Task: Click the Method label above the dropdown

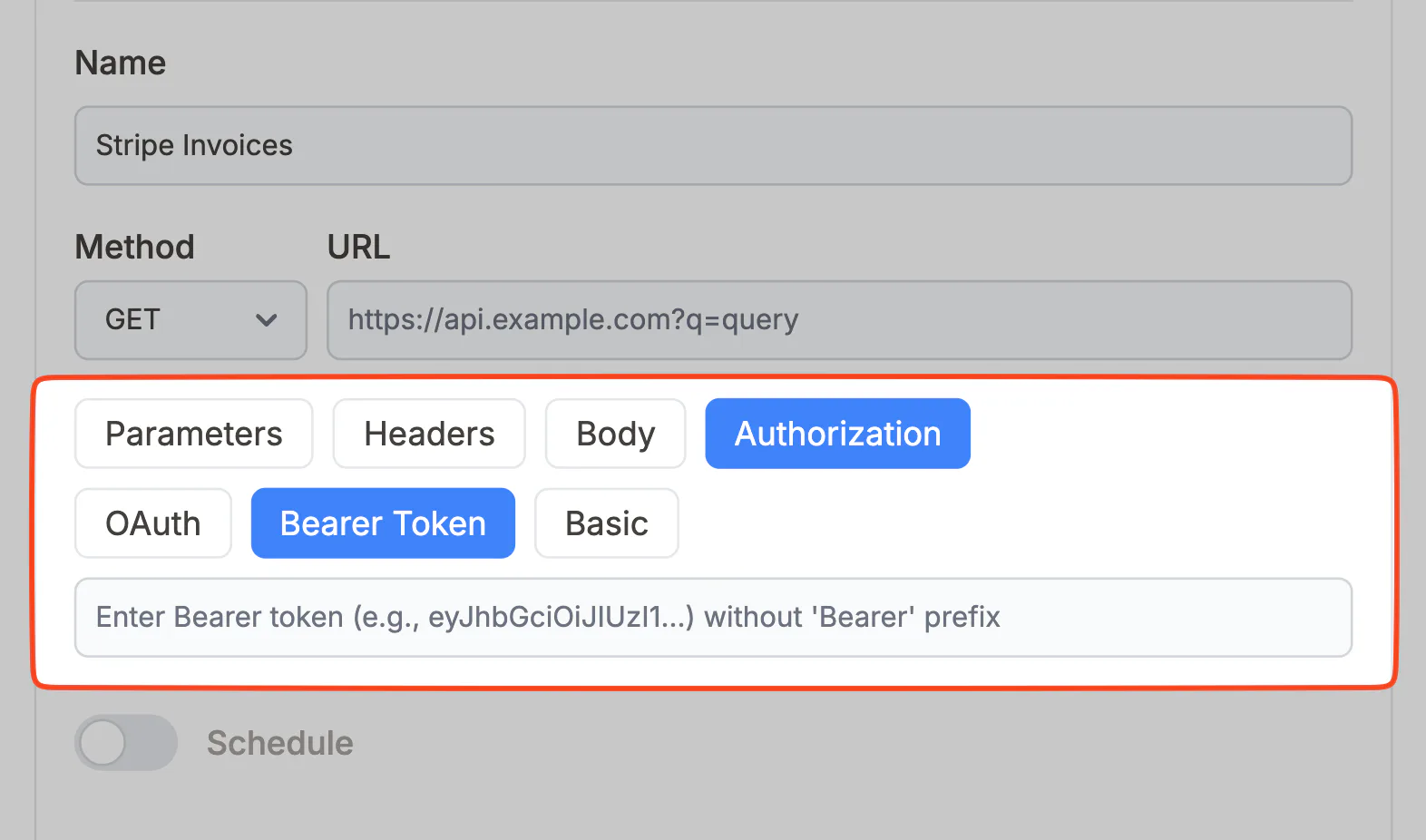Action: (x=135, y=247)
